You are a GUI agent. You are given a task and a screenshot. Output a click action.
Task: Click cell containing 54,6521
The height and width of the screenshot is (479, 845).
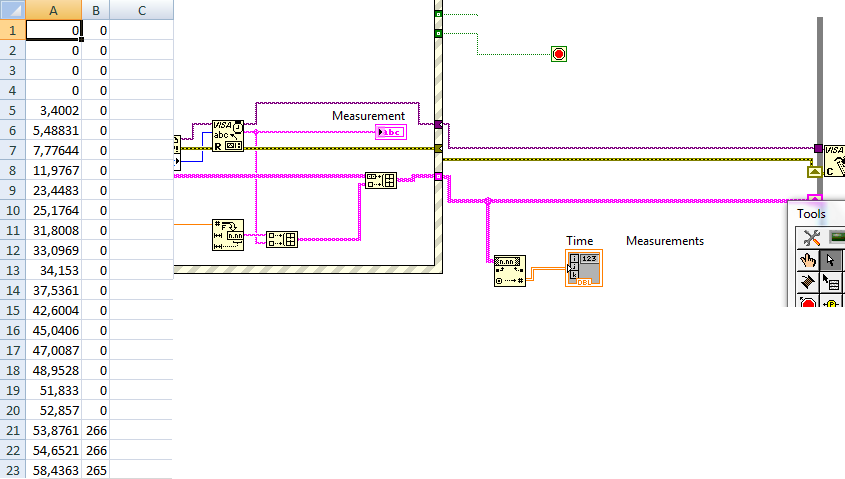point(53,450)
